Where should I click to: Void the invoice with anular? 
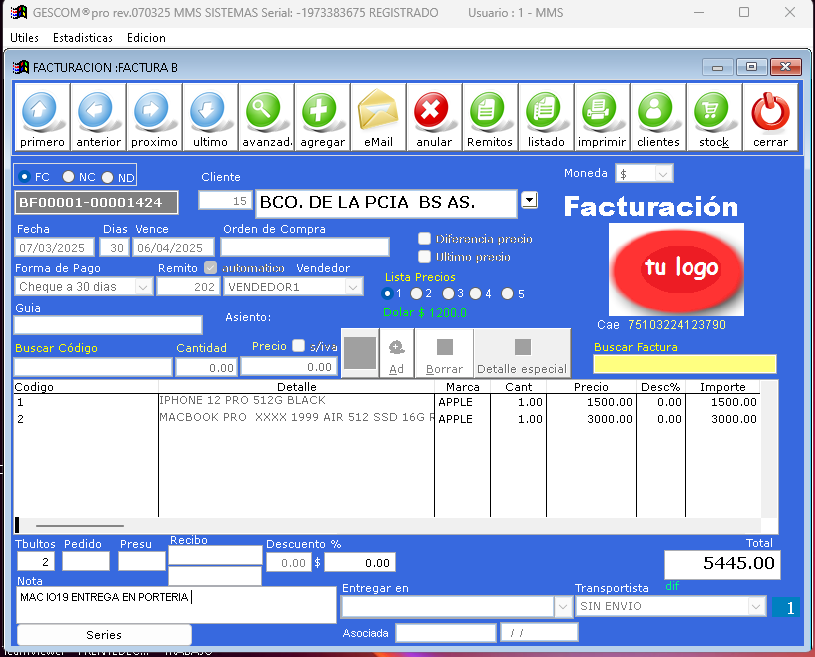[435, 117]
